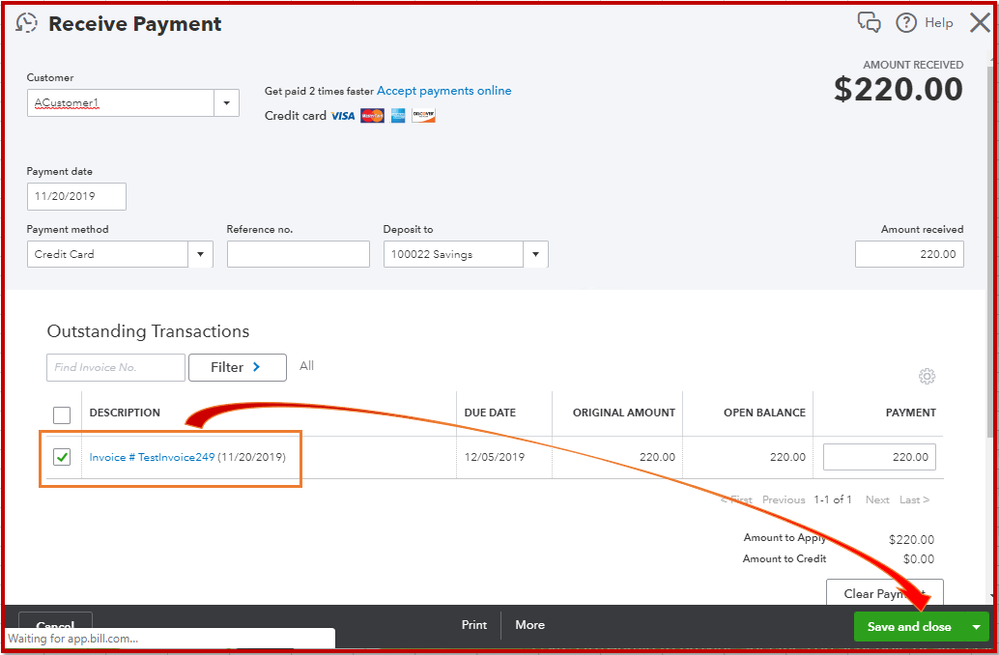Click the 100022 Savings deposit field
This screenshot has width=999, height=655.
[x=454, y=254]
